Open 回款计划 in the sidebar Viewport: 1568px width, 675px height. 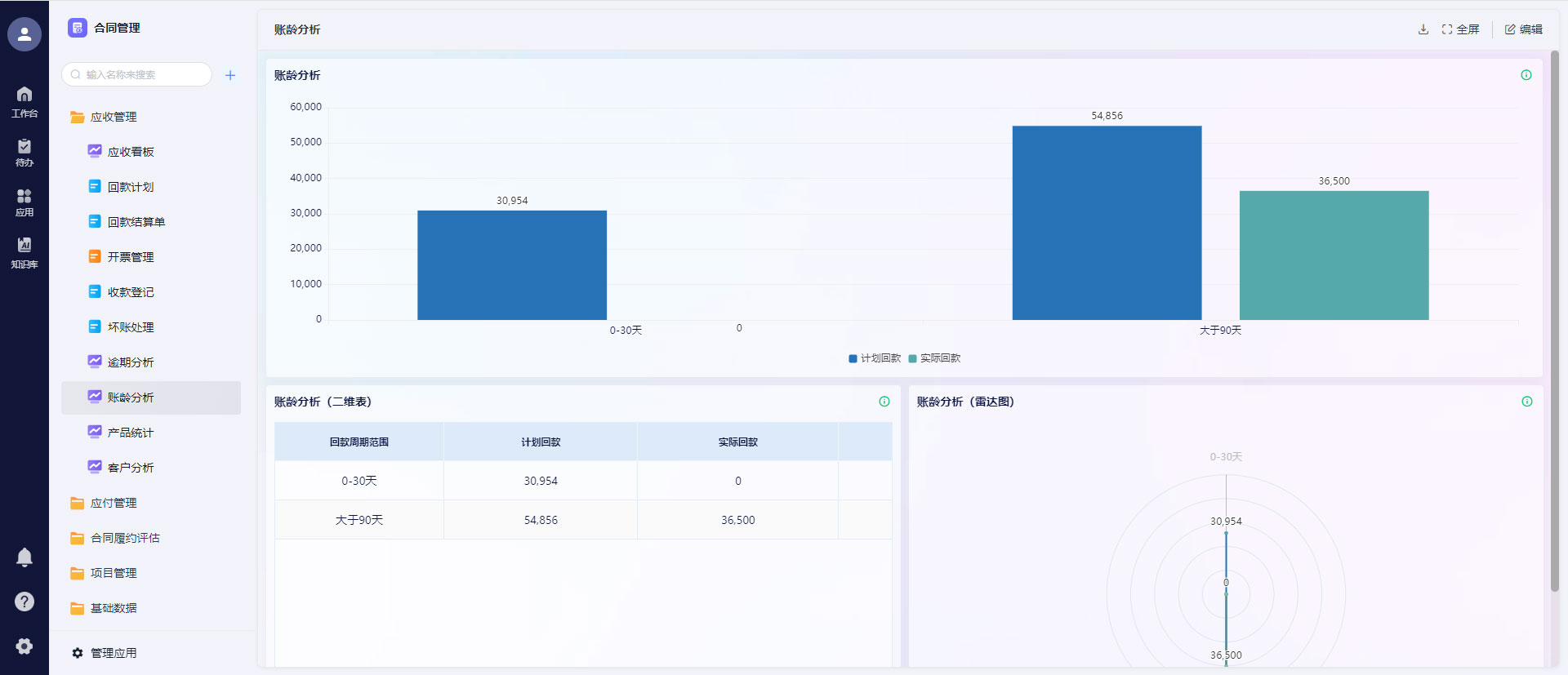pyautogui.click(x=131, y=187)
